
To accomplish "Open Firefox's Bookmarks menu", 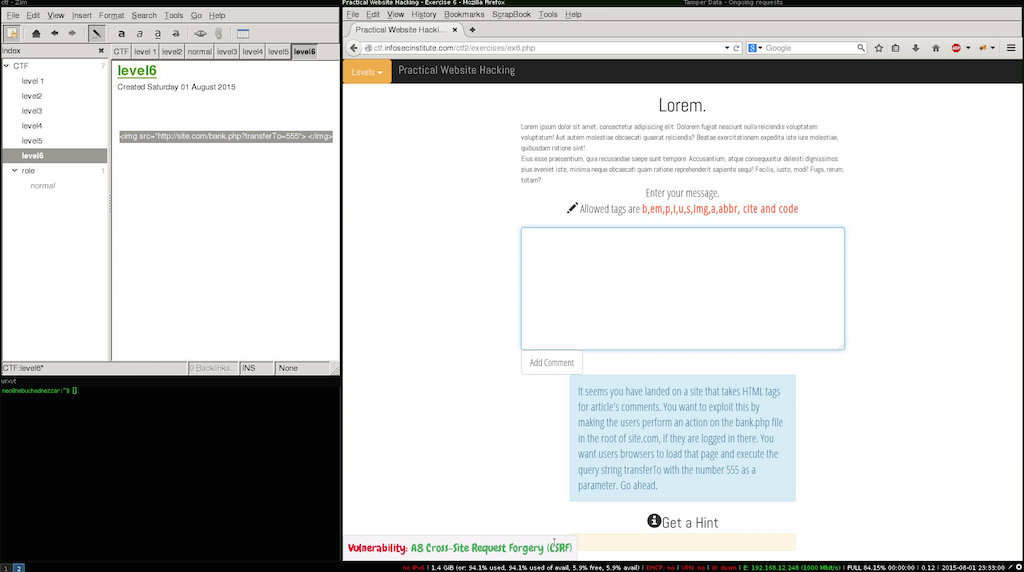I will [464, 14].
